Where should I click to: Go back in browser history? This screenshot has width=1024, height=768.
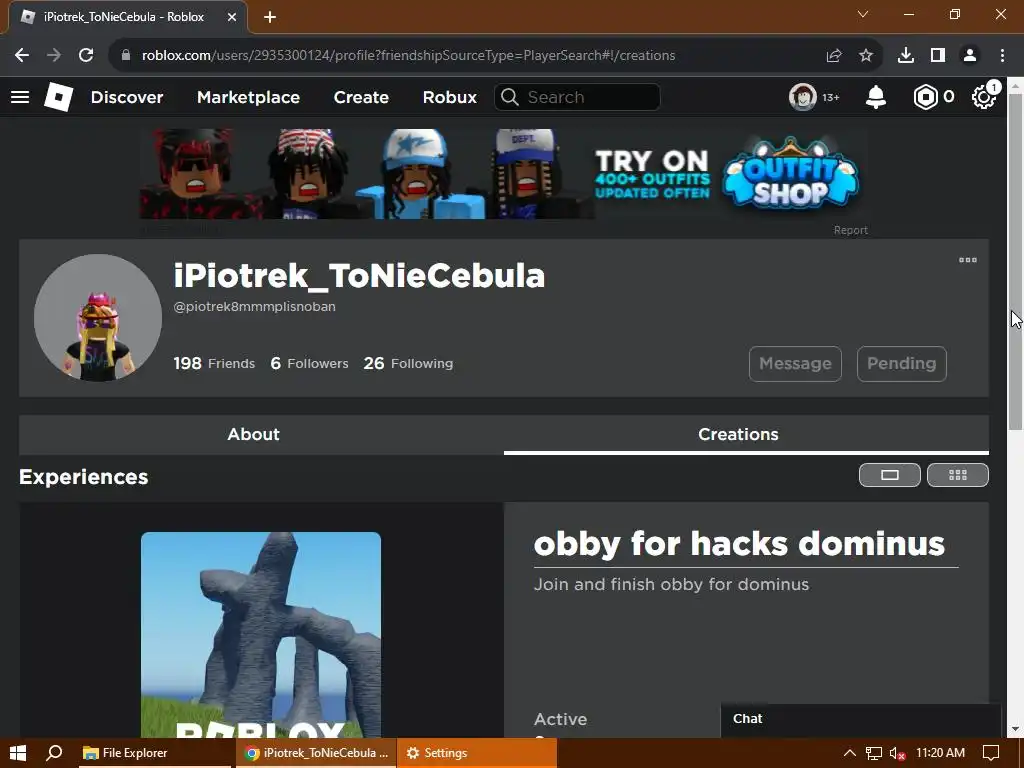coord(22,56)
